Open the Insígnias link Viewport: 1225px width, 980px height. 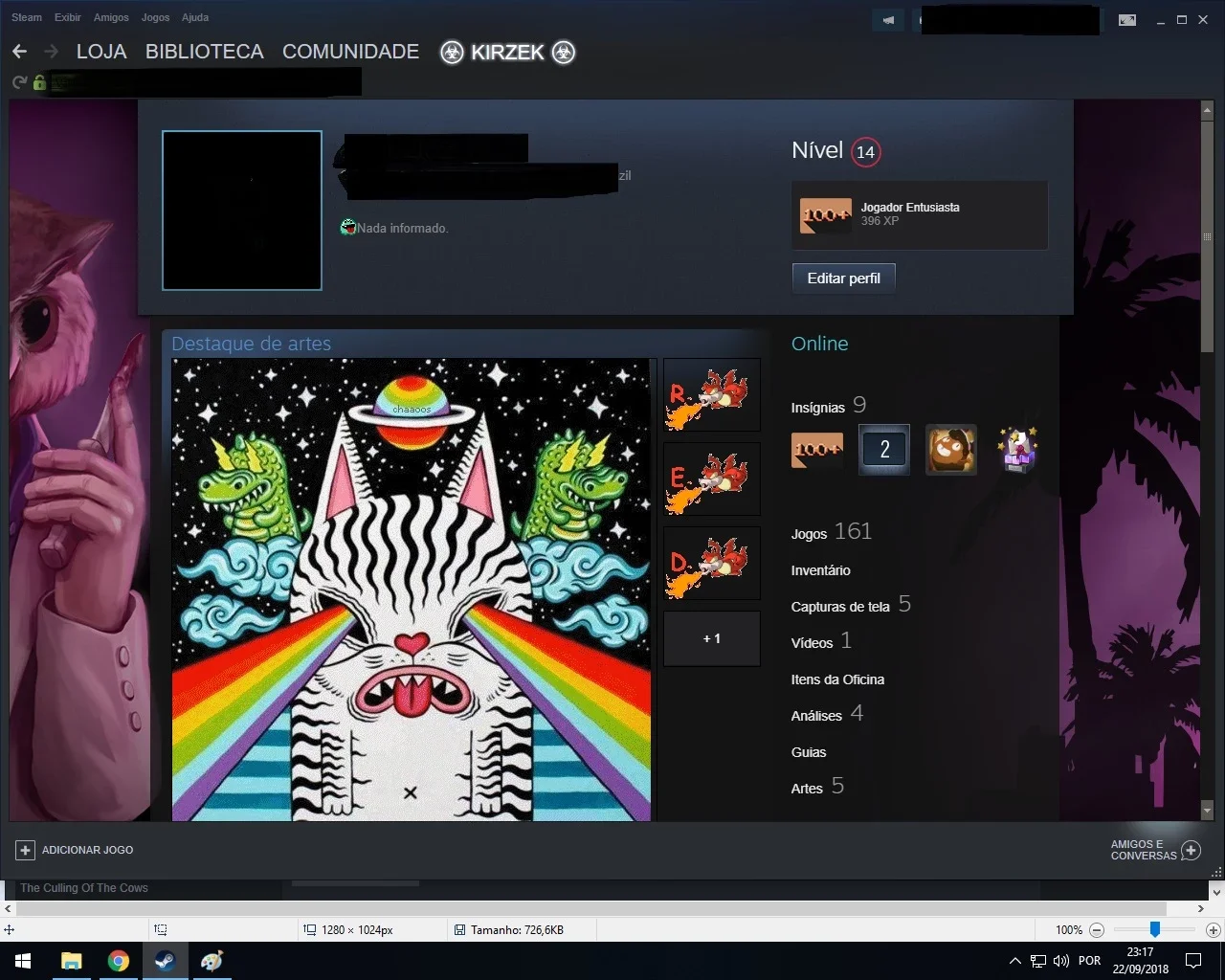pyautogui.click(x=817, y=408)
